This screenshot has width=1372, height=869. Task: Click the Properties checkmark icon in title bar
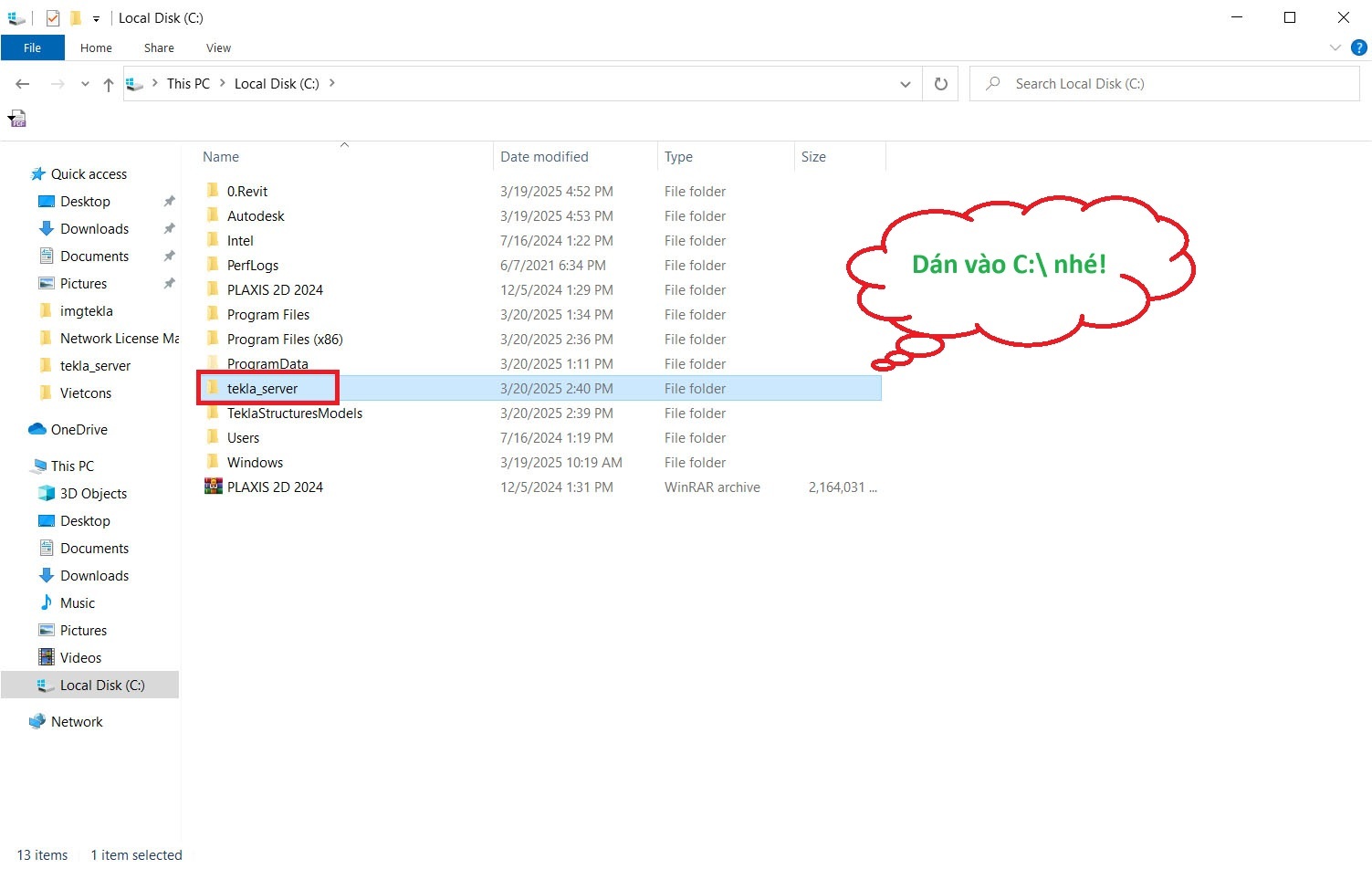(x=53, y=18)
